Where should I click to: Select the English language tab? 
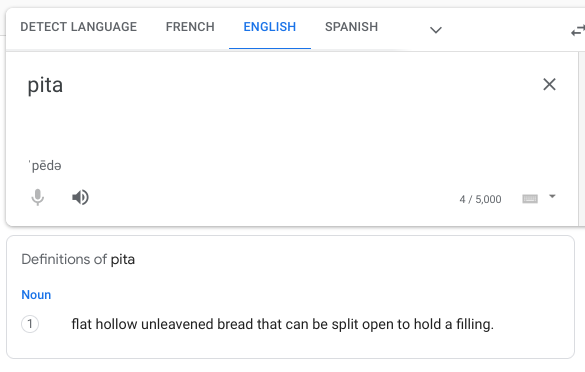(270, 27)
